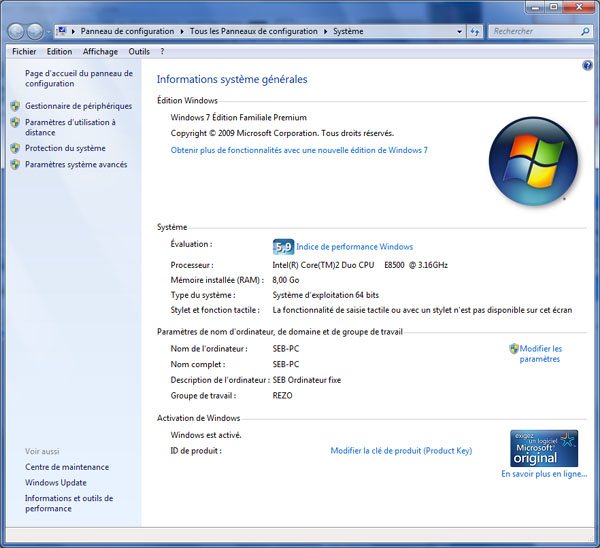Click Modifier les paramètres link
Image resolution: width=600 pixels, height=548 pixels.
tap(540, 354)
